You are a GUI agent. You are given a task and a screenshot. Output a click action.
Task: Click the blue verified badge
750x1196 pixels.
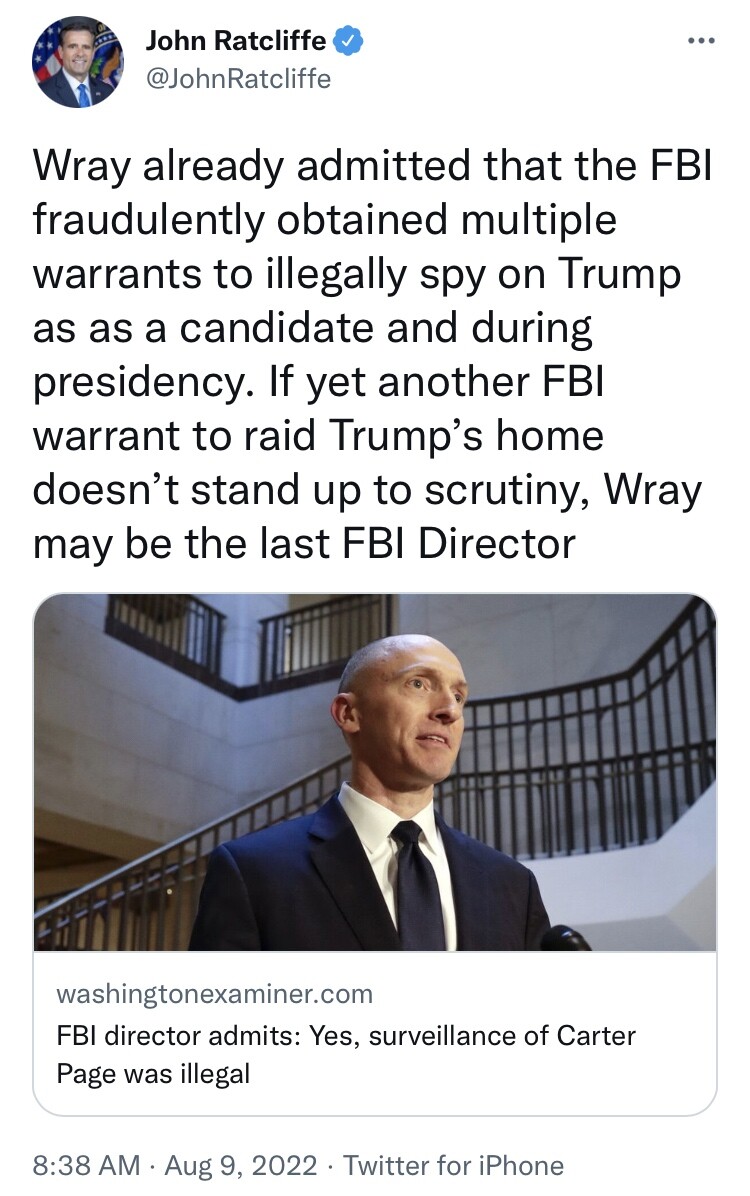(x=349, y=40)
